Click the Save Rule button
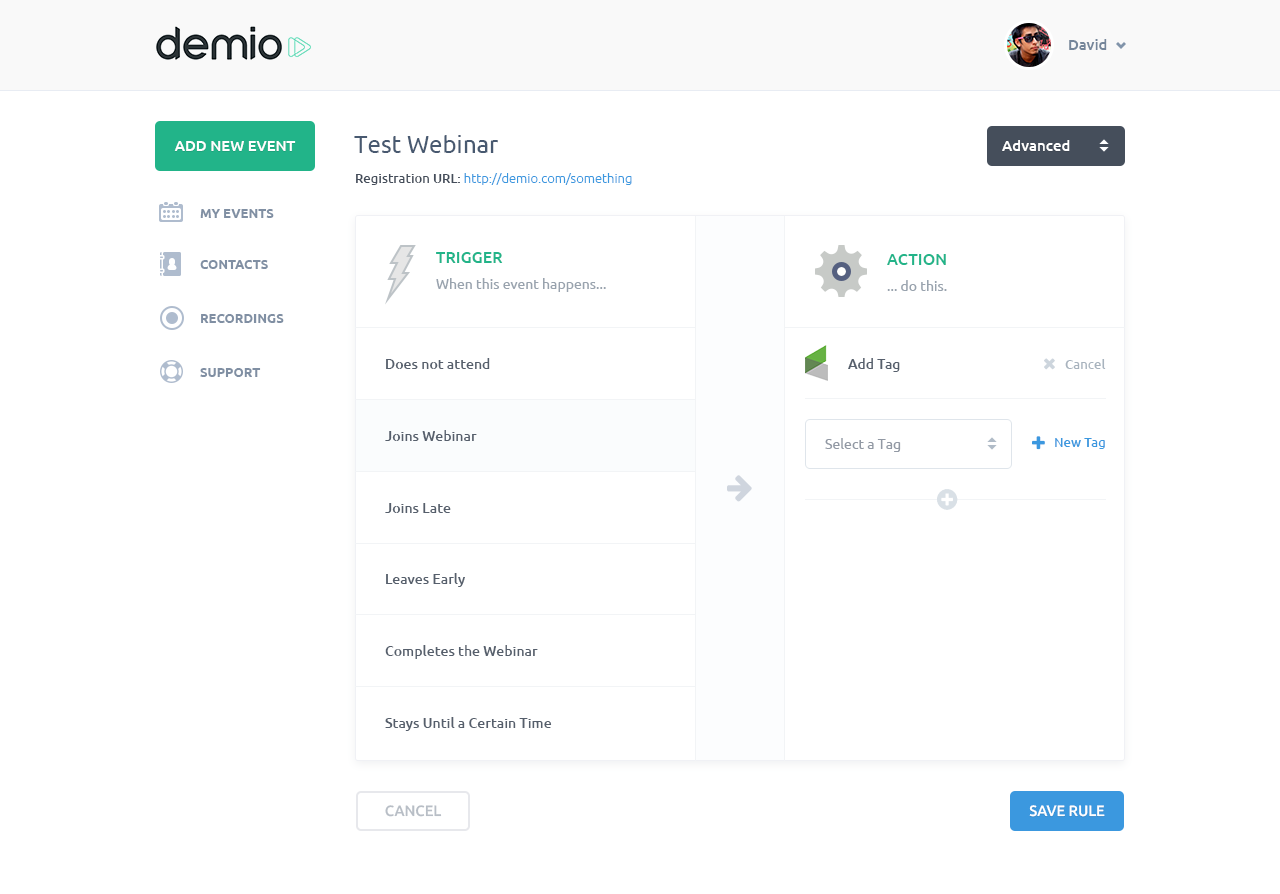This screenshot has width=1280, height=894. tap(1067, 811)
